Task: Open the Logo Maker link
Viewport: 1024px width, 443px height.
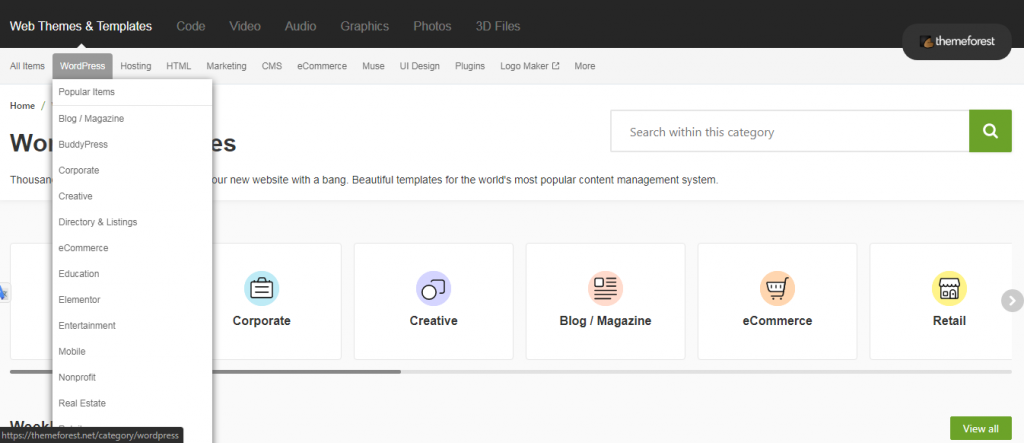Action: pyautogui.click(x=530, y=66)
